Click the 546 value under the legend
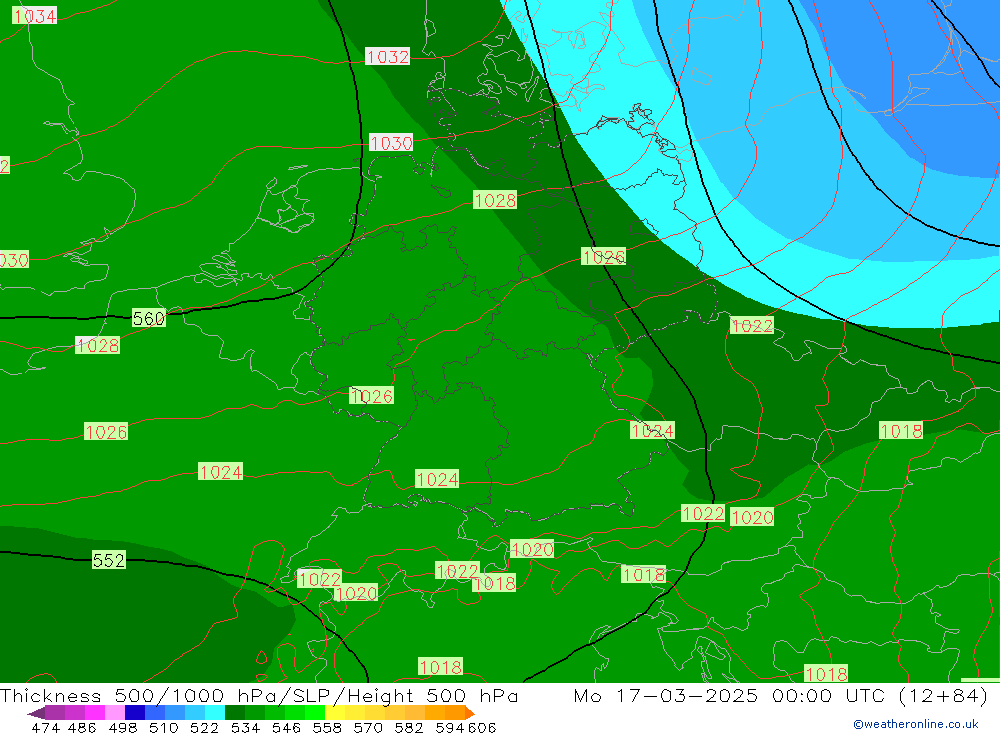The height and width of the screenshot is (733, 1000). point(286,727)
